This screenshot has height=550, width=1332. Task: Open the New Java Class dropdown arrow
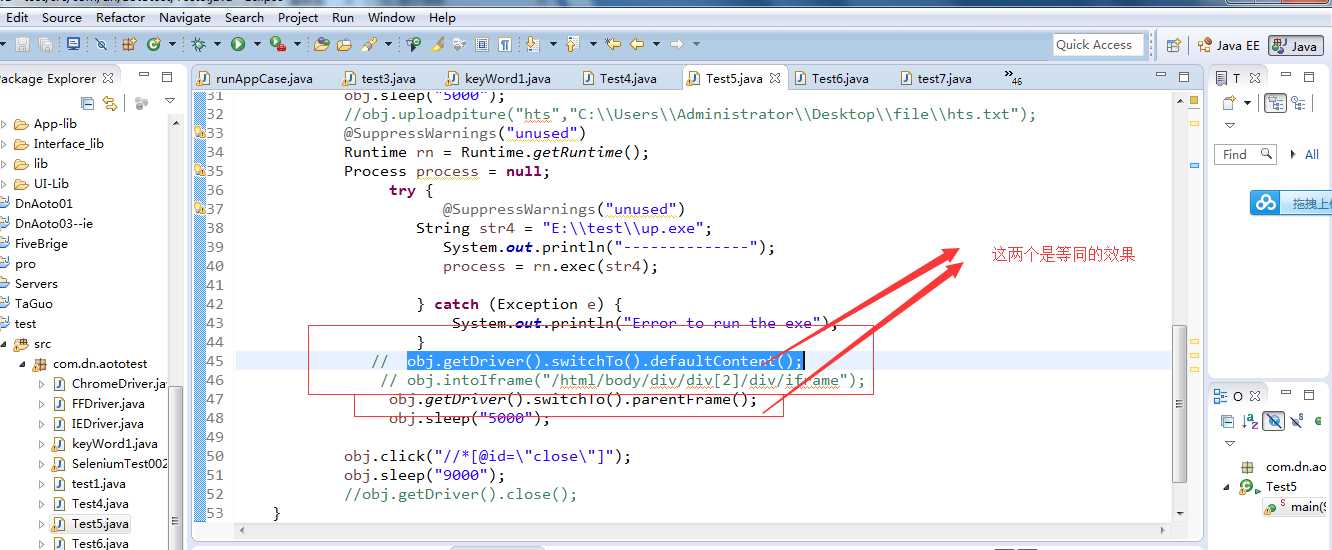172,44
